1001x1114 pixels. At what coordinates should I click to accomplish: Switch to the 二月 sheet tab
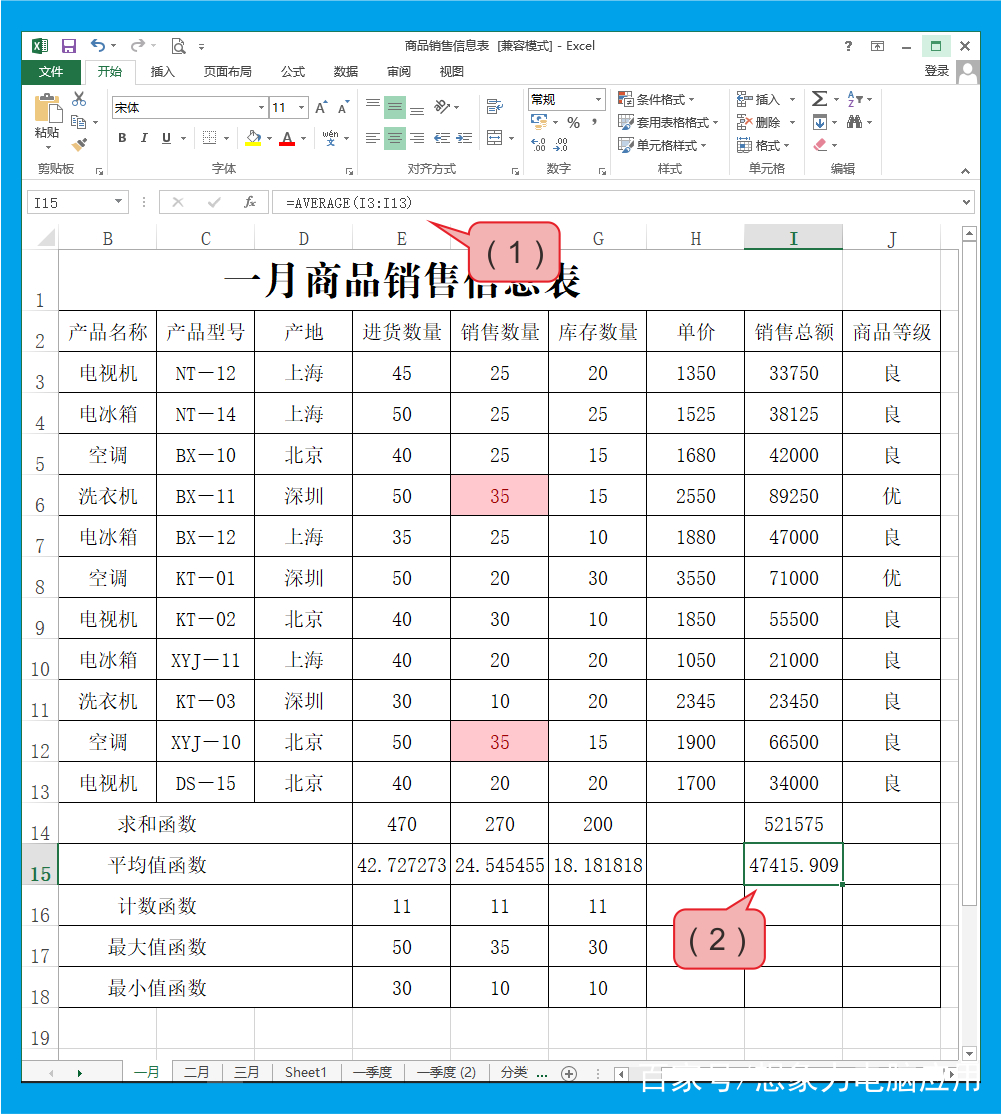point(196,1072)
